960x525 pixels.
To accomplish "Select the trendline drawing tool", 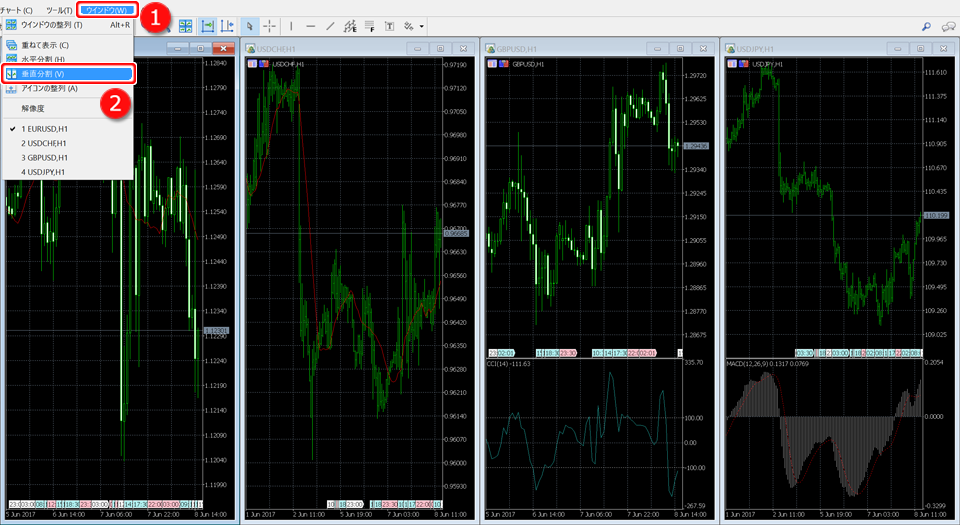I will coord(331,25).
